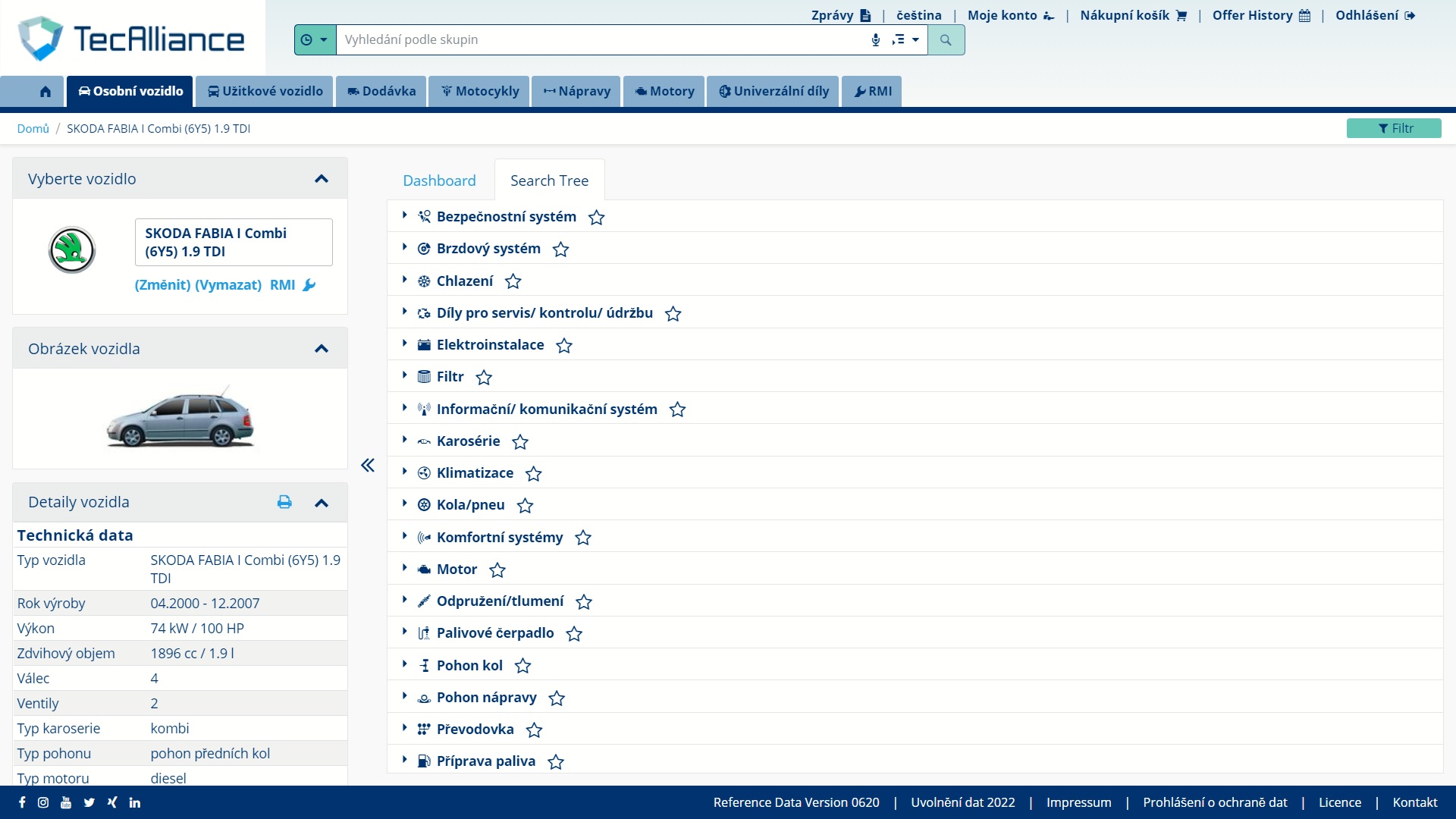The height and width of the screenshot is (819, 1456).
Task: Click Odhlášení to log out
Action: 1375,15
